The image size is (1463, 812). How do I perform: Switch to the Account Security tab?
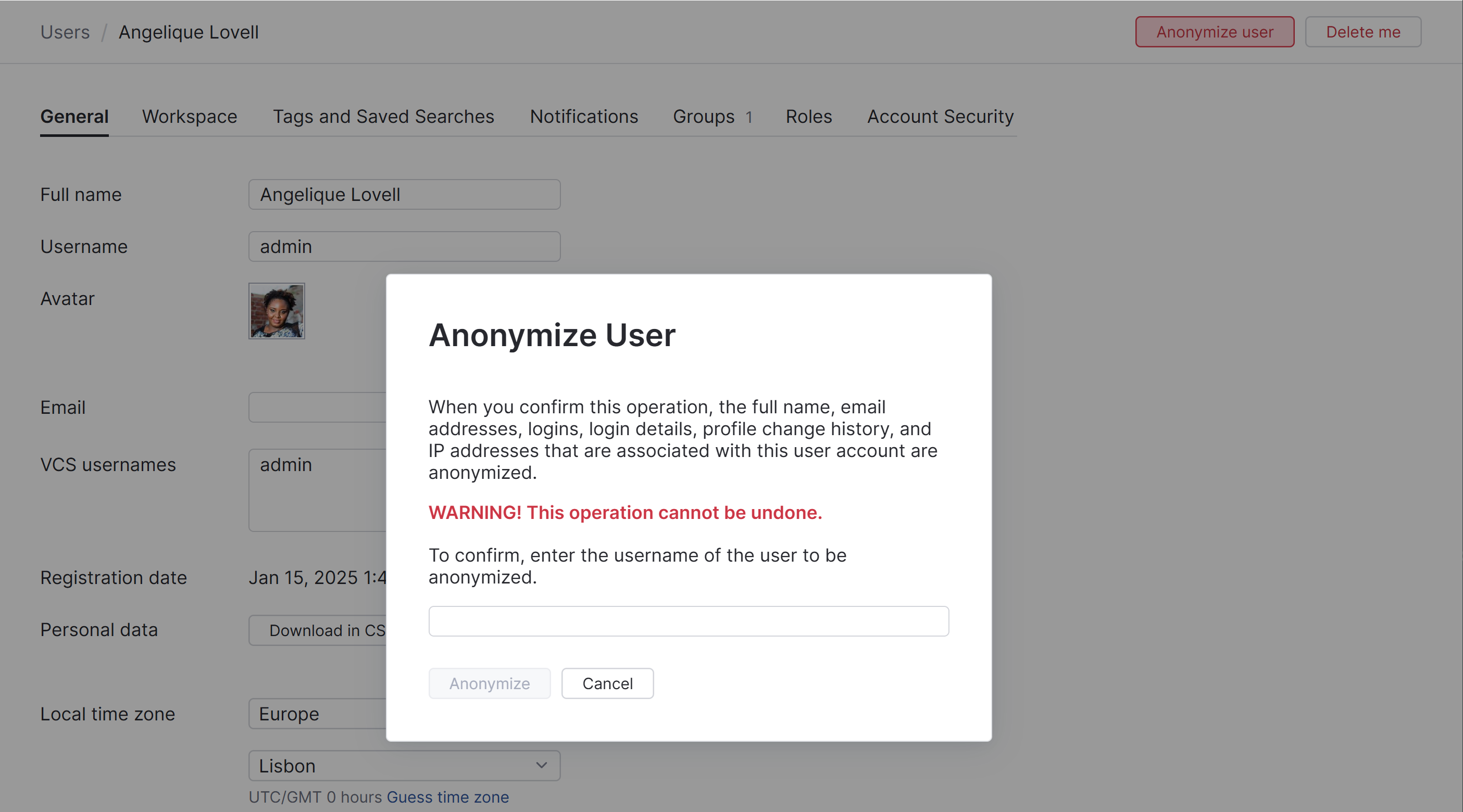940,116
